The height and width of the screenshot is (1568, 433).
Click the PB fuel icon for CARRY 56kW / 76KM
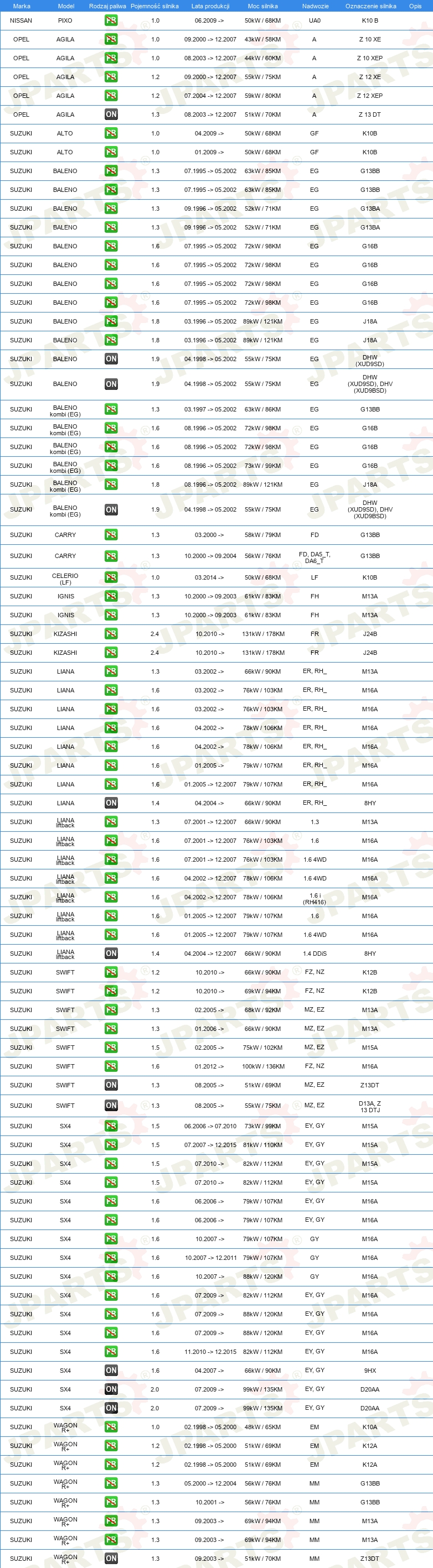coord(111,556)
